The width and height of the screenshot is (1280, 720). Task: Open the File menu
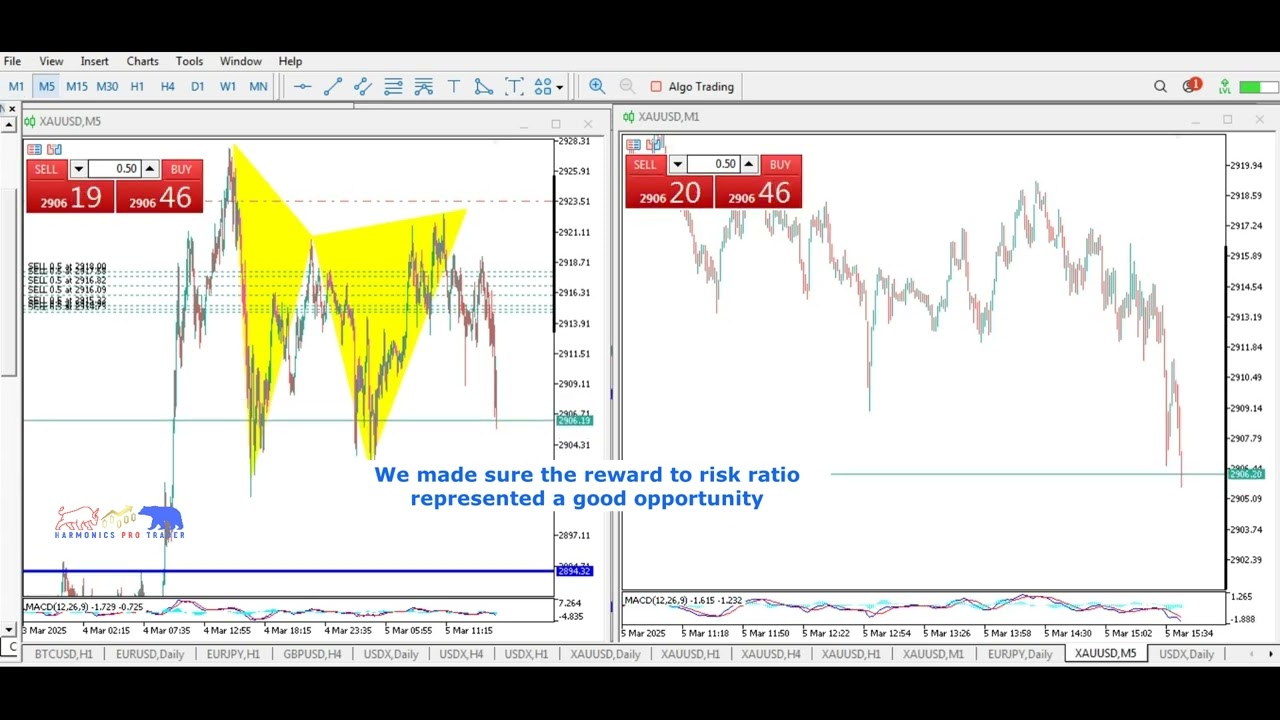12,61
